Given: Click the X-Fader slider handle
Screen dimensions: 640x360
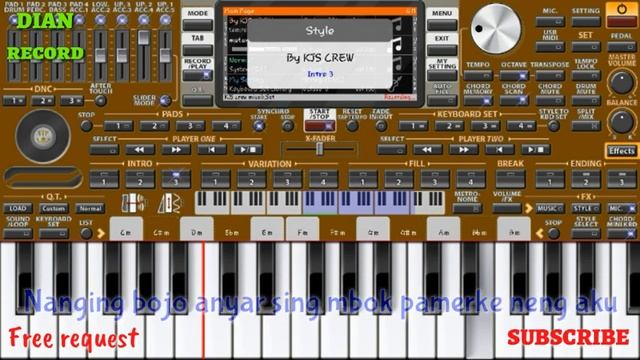Looking at the screenshot, I should click(x=320, y=149).
